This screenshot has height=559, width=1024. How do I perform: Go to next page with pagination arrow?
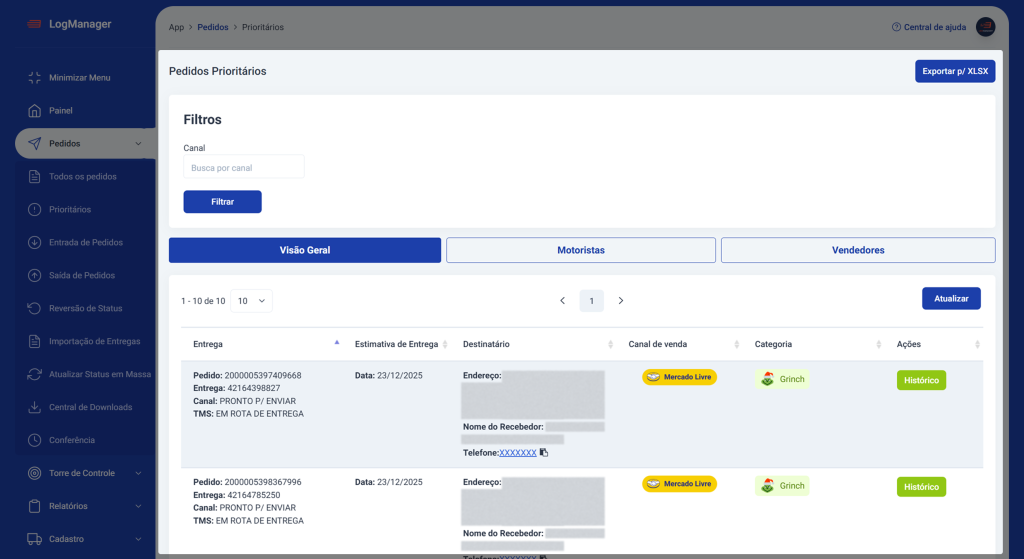pos(620,301)
